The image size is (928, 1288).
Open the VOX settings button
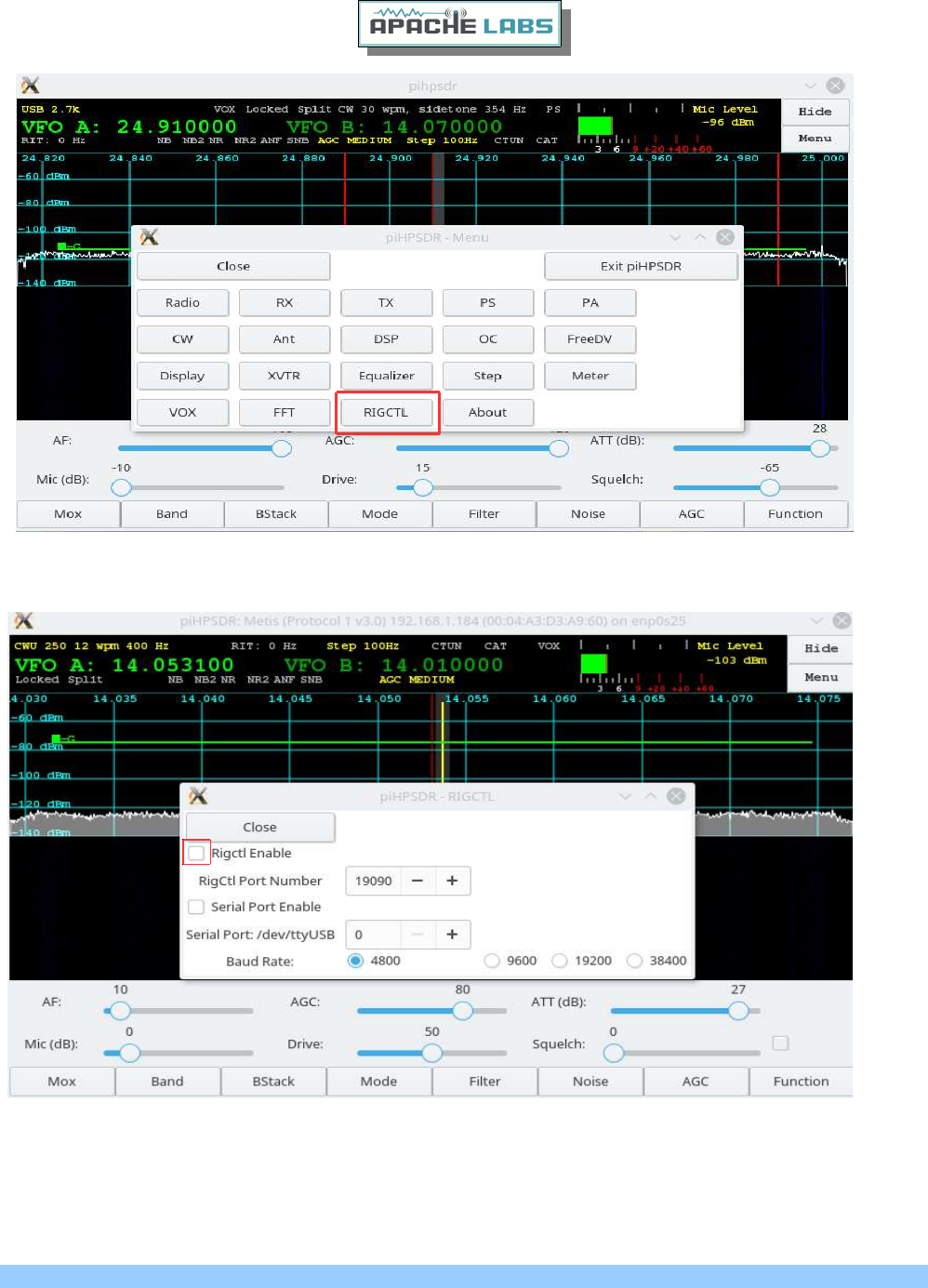(182, 412)
